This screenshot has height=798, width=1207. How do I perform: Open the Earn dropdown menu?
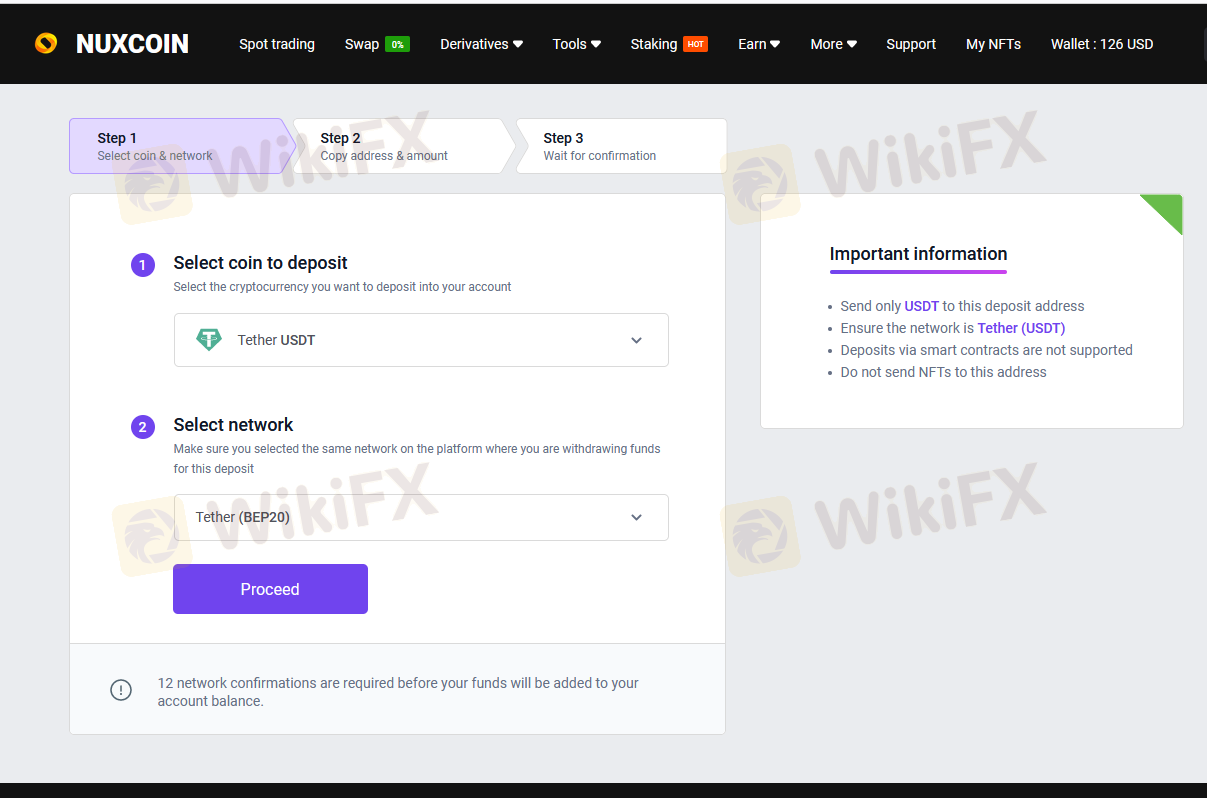tap(758, 44)
